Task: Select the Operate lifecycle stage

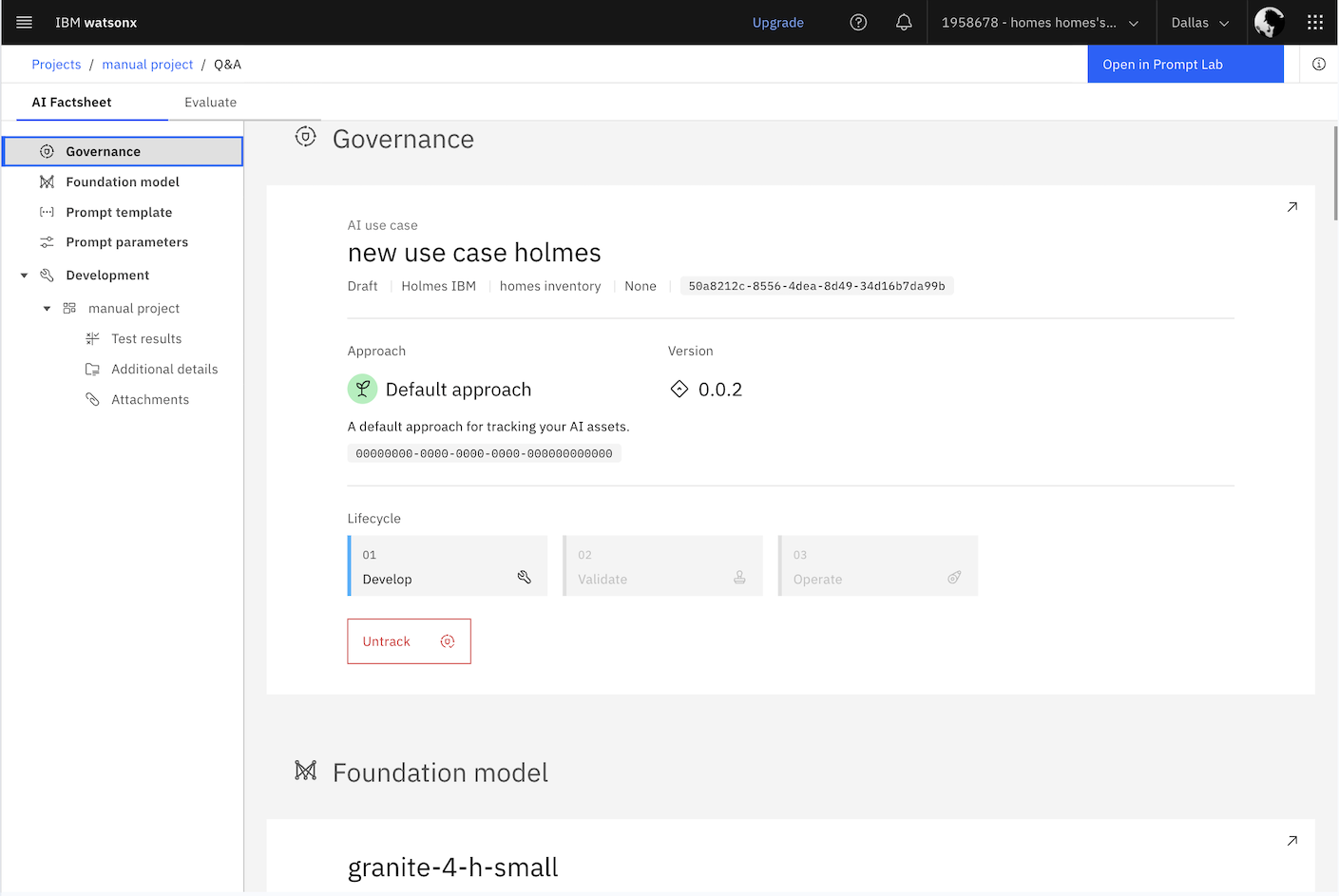Action: 878,566
